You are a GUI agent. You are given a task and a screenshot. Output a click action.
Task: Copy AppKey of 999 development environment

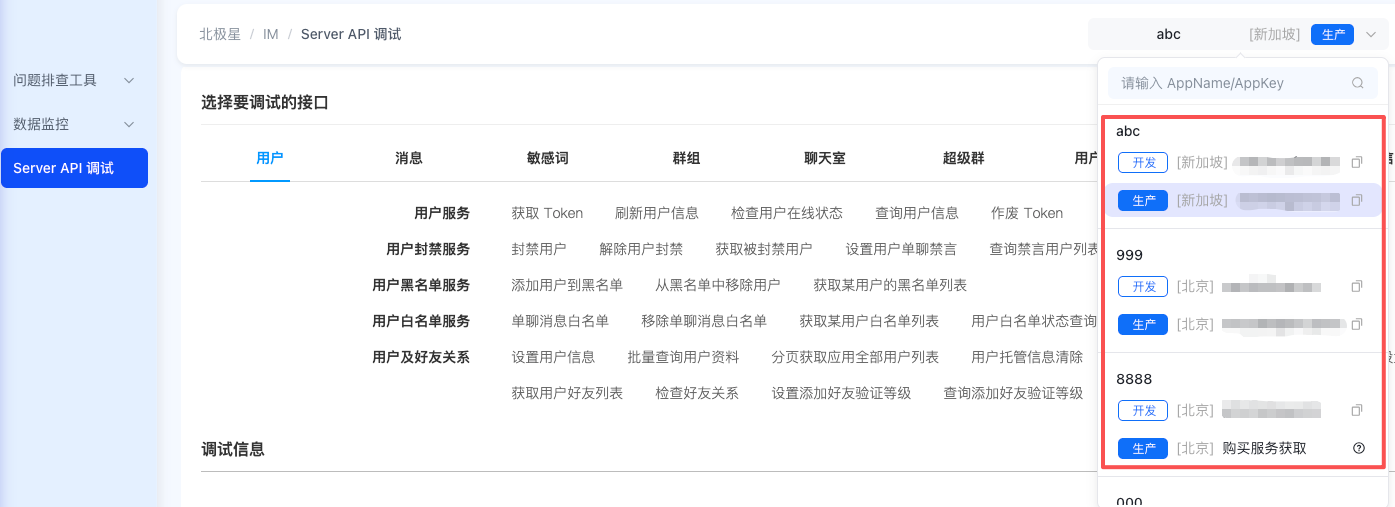pos(1357,286)
